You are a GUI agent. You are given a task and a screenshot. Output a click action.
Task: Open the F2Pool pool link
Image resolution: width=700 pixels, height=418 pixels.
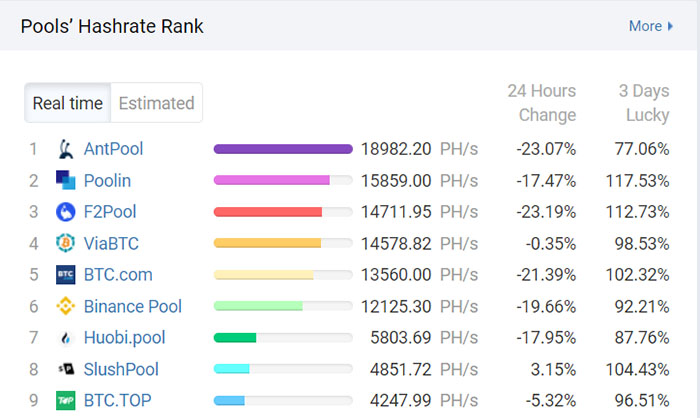[110, 212]
